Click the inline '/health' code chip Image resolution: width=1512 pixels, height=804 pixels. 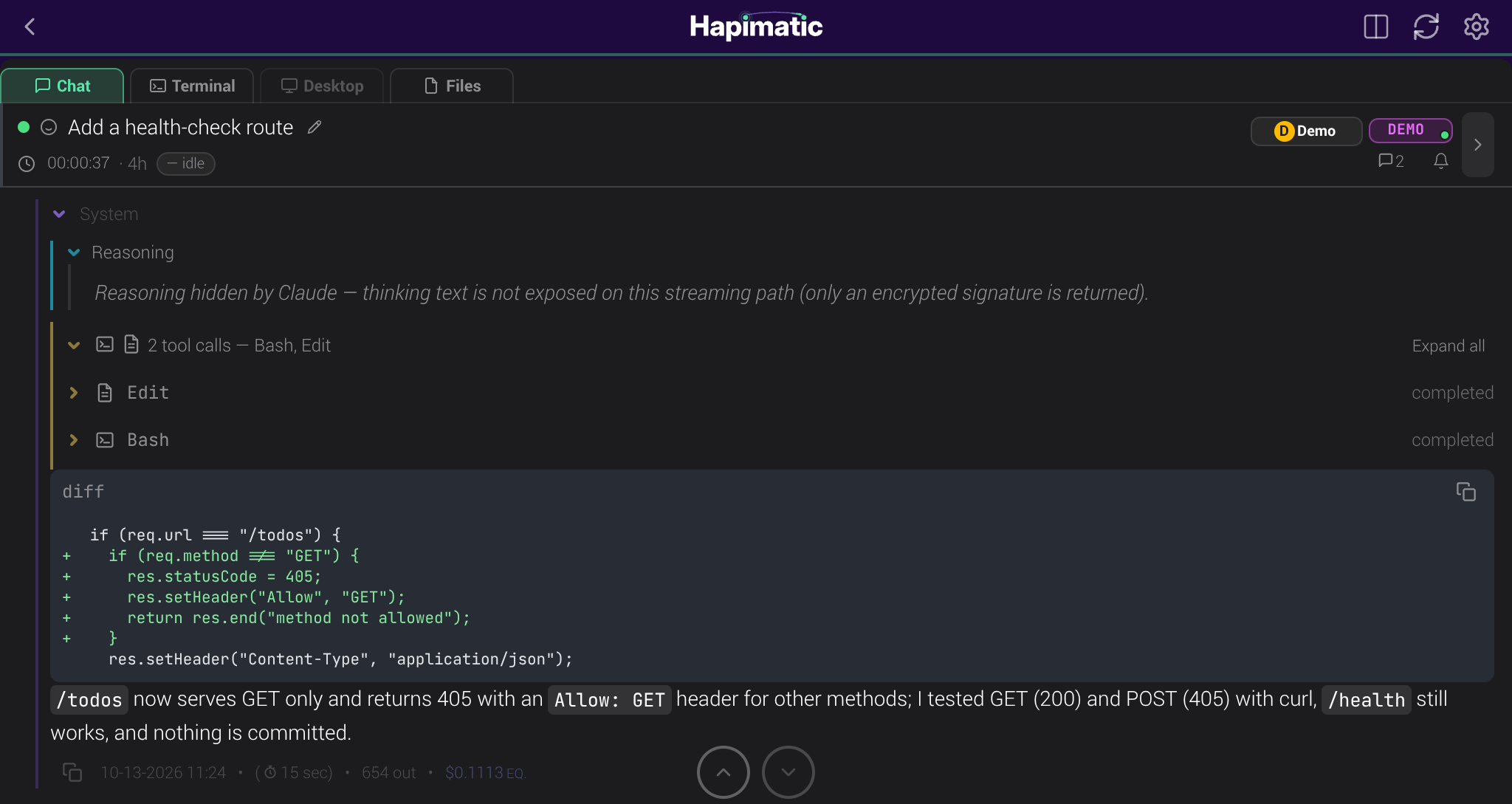point(1367,699)
